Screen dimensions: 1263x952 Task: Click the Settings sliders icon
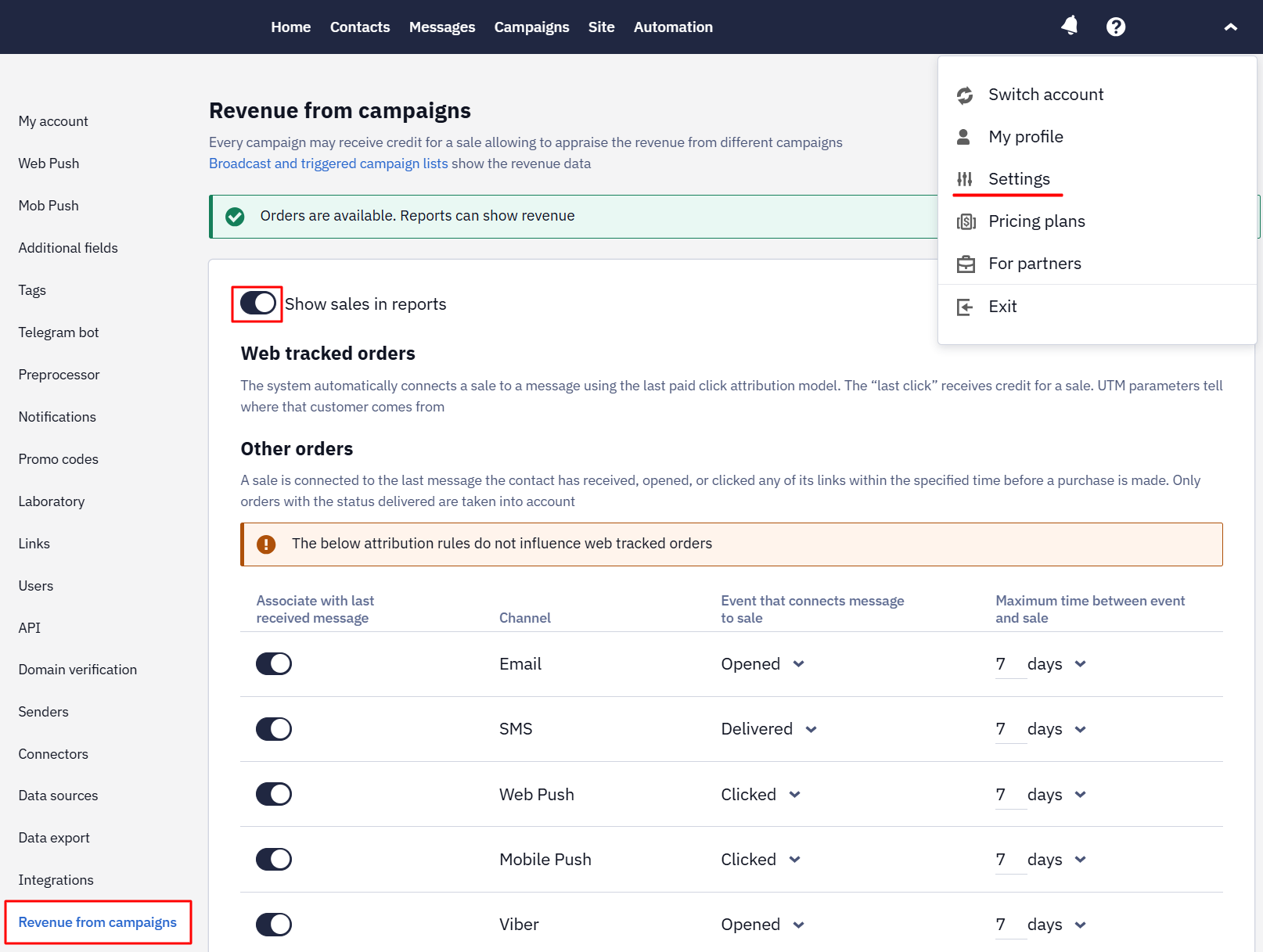click(965, 179)
